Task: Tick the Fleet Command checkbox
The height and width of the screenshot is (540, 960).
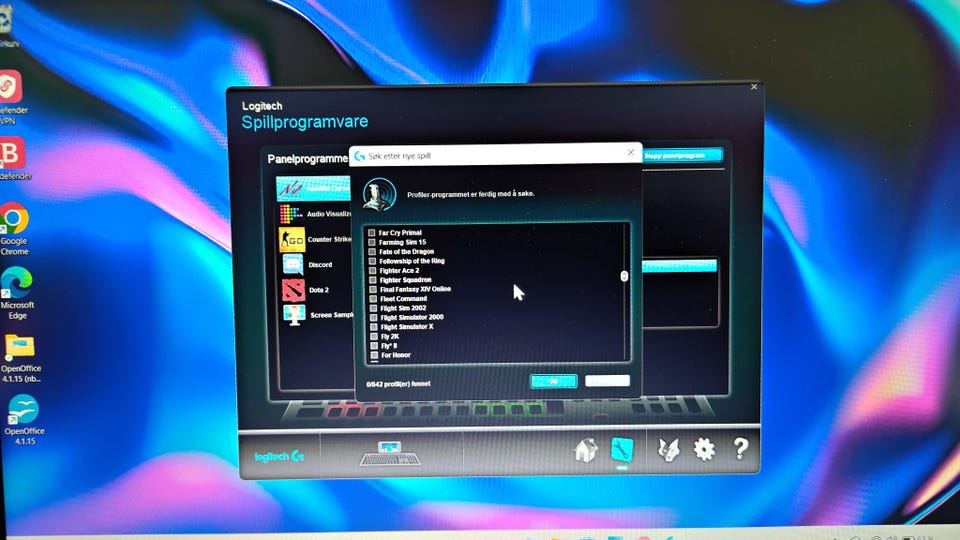Action: [x=373, y=299]
